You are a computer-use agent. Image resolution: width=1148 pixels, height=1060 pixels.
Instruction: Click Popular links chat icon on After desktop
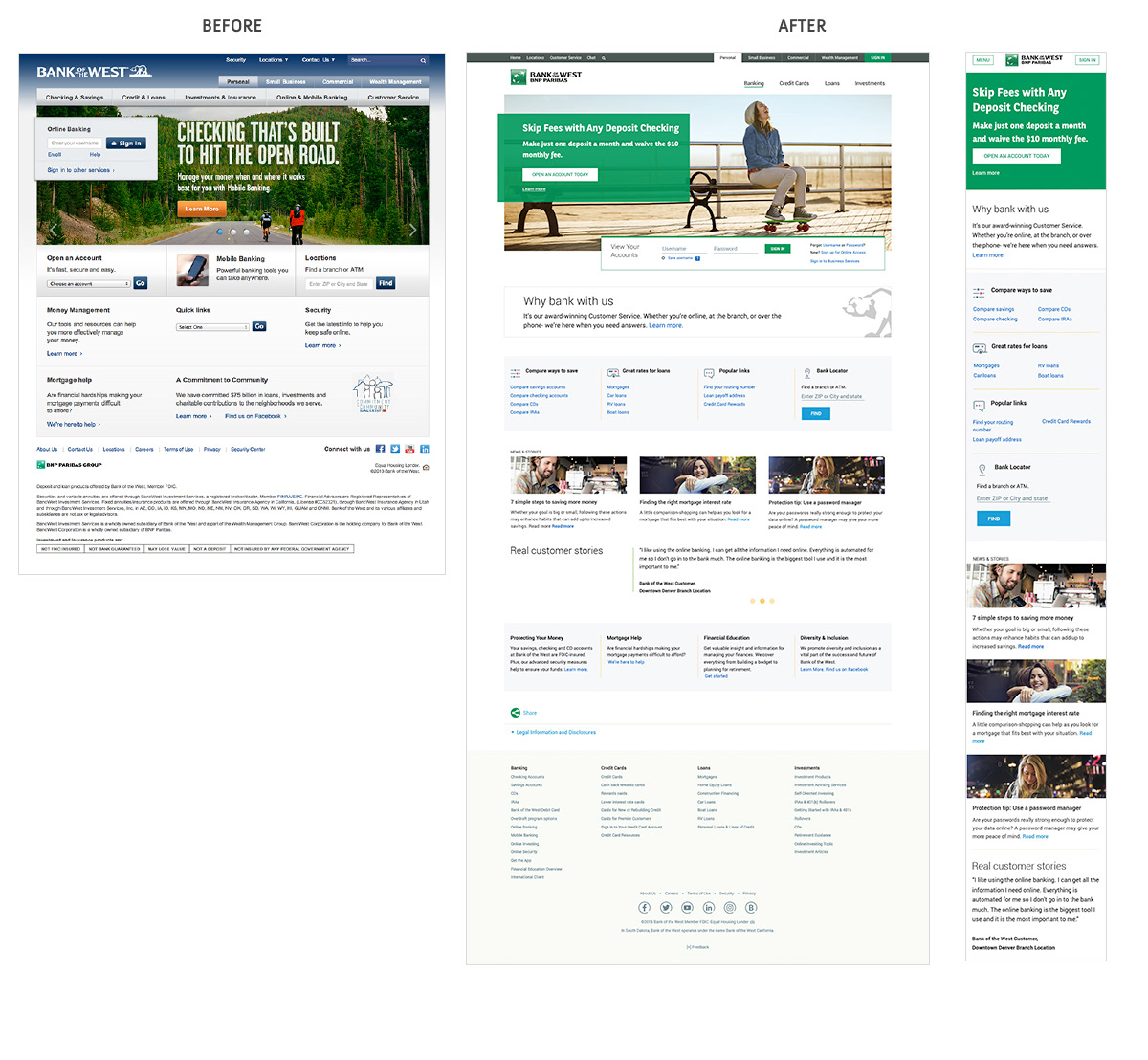pyautogui.click(x=709, y=372)
